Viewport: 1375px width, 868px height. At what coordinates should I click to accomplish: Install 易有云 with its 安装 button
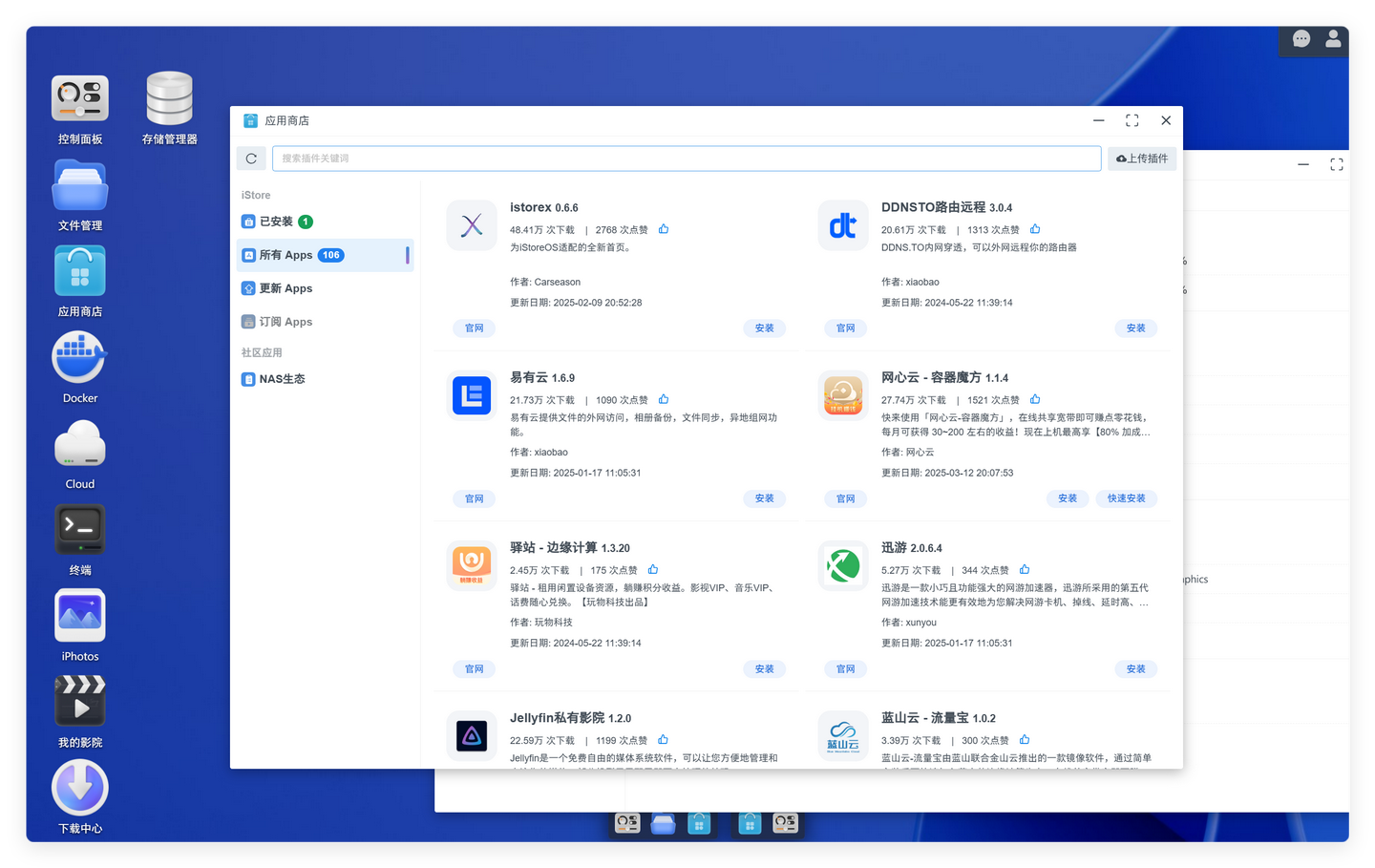(x=765, y=498)
